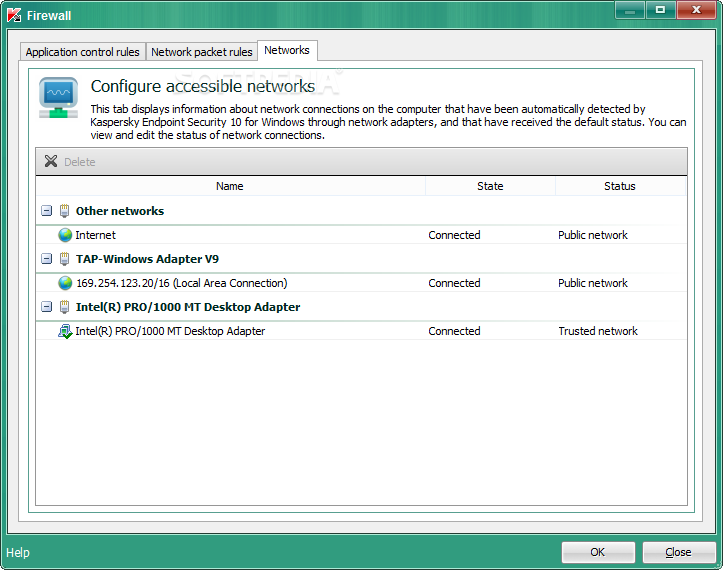The width and height of the screenshot is (723, 570).
Task: Select the bold Intel(R) PRO/1000 MT Desktop Adapter header
Action: [362, 307]
